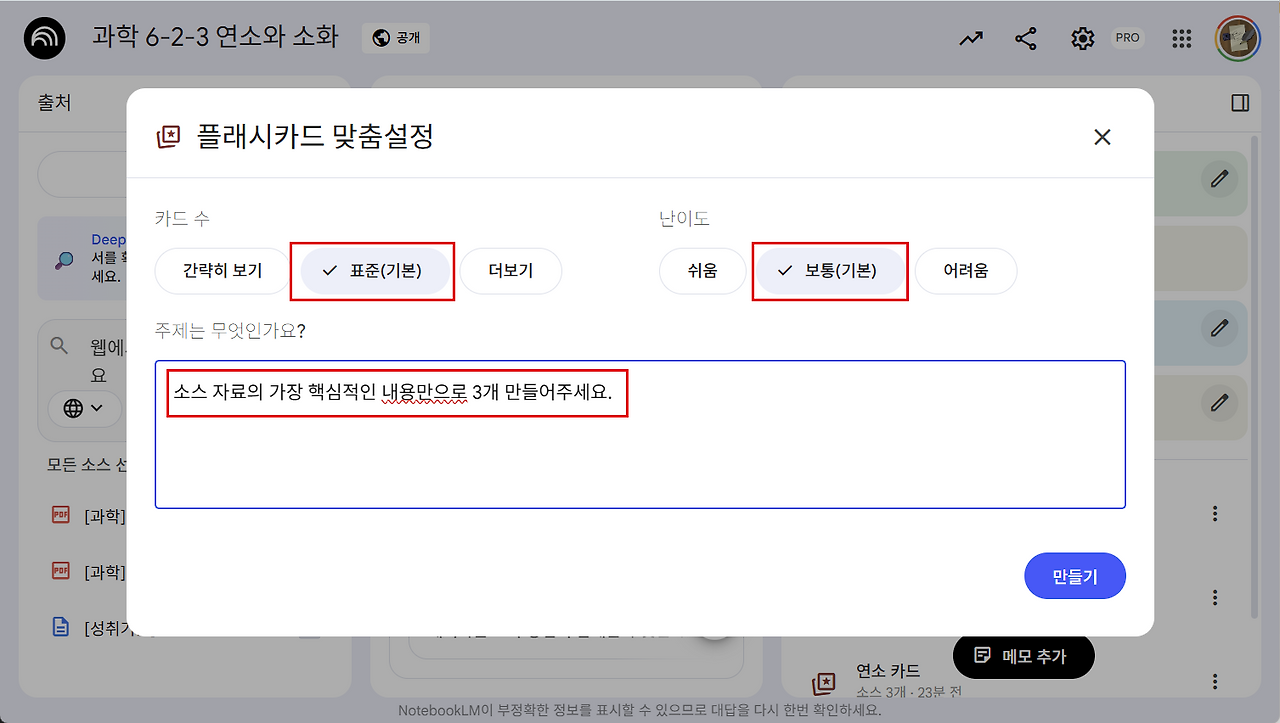The height and width of the screenshot is (723, 1280).
Task: Select 간략히 보기 card count
Action: click(x=223, y=270)
